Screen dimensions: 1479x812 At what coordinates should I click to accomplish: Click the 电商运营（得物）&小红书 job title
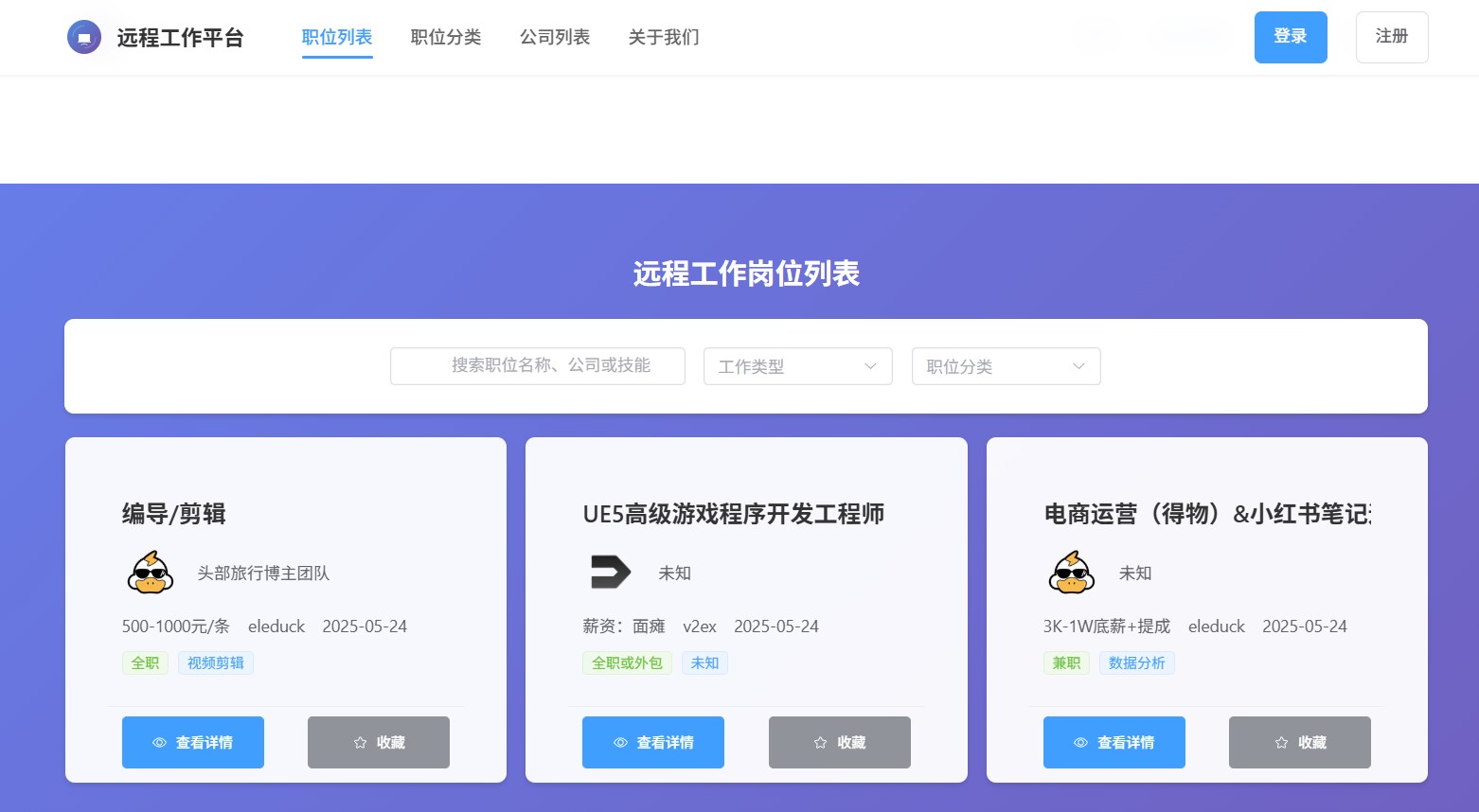(x=1207, y=514)
